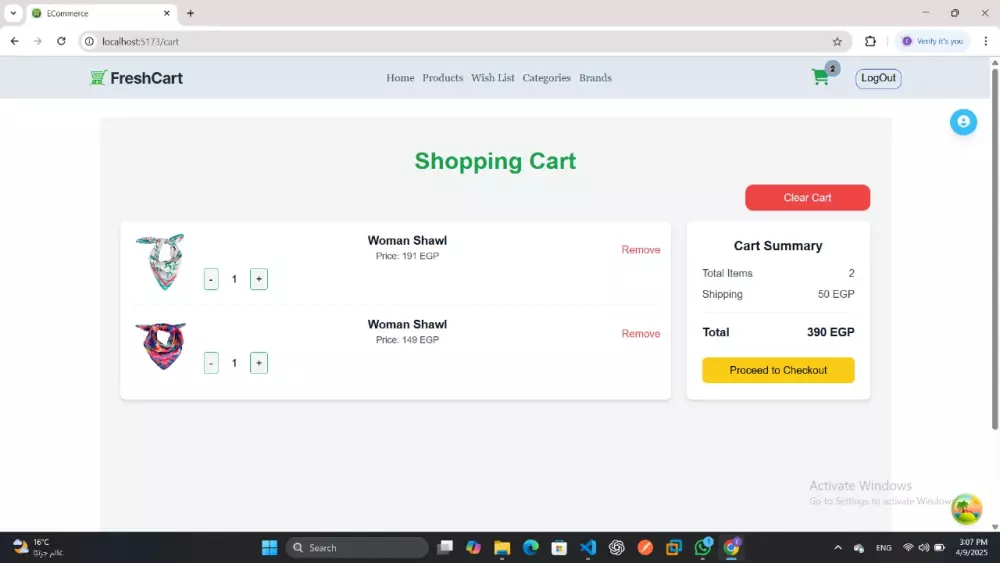Click Proceed to Checkout

click(x=778, y=370)
